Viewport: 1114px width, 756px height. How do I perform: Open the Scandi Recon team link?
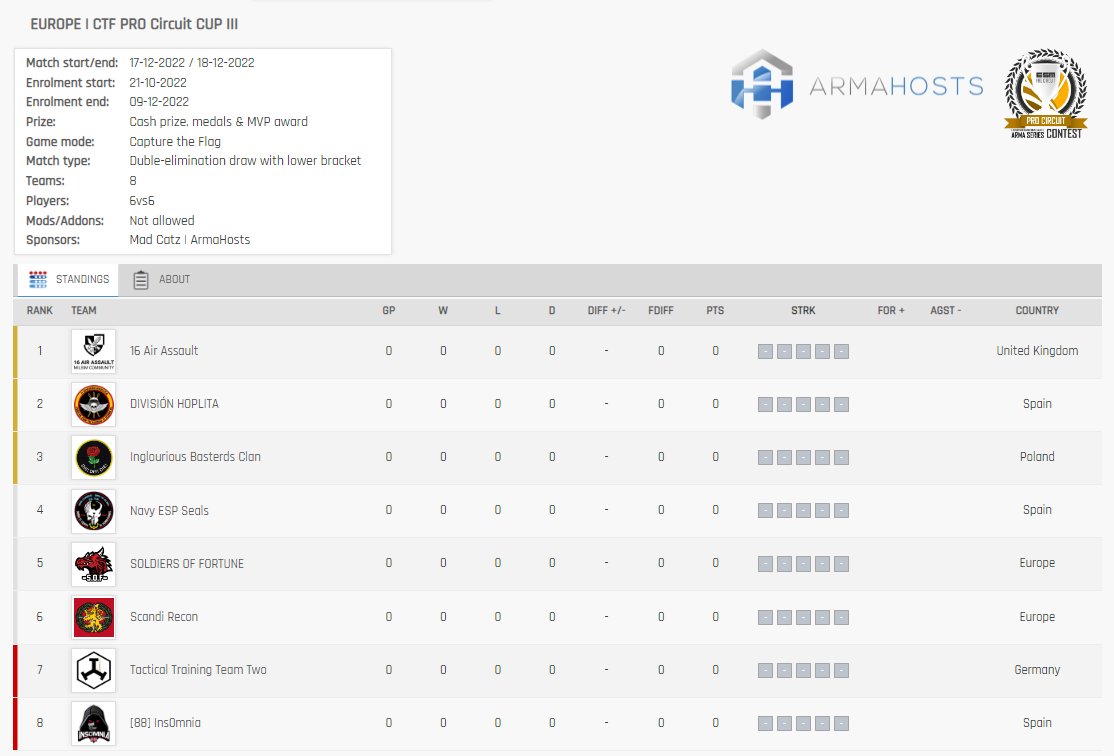click(164, 617)
